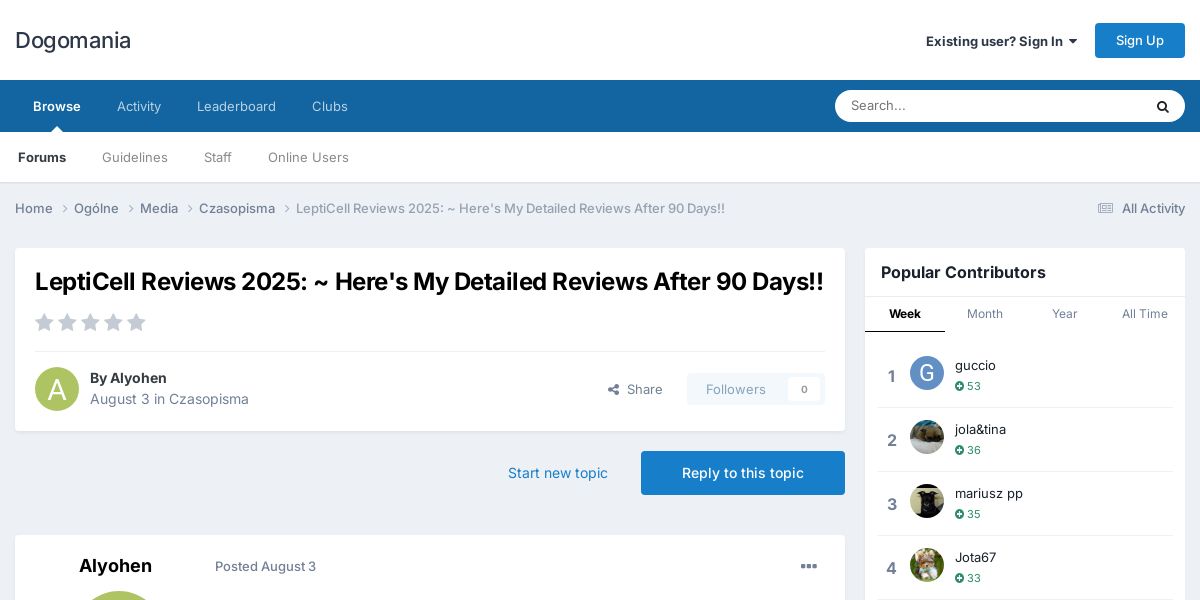Image resolution: width=1200 pixels, height=600 pixels.
Task: Open the All Activity link
Action: [1141, 208]
